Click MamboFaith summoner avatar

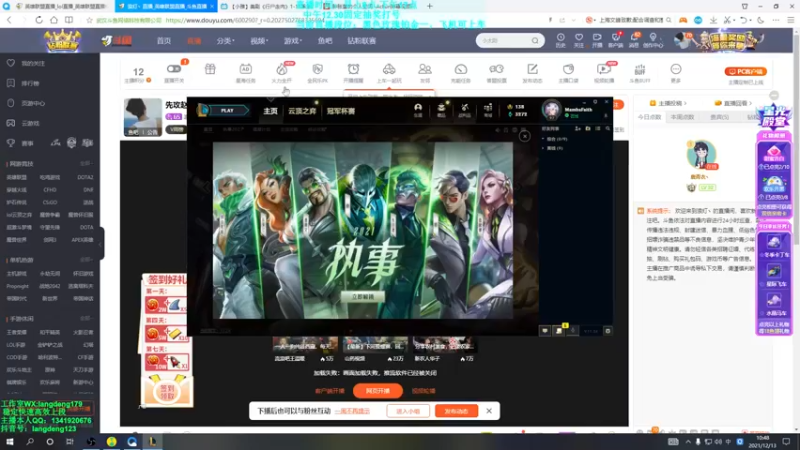(552, 110)
